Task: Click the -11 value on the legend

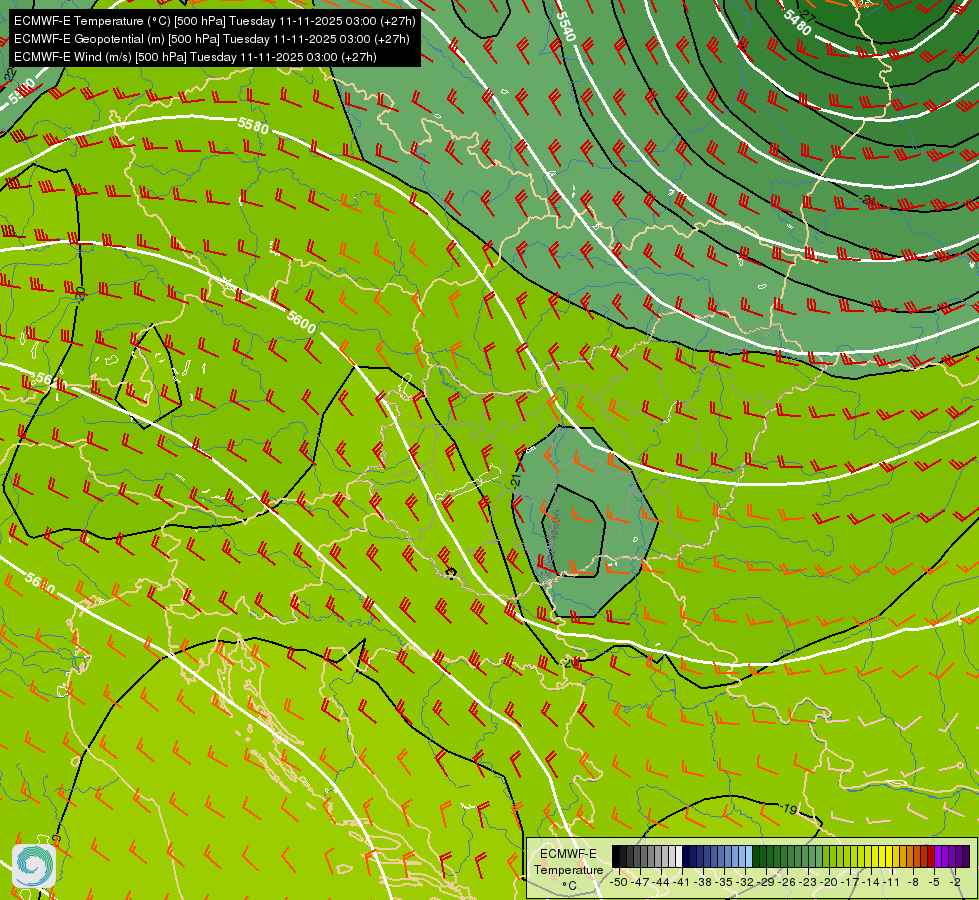Action: 892,882
